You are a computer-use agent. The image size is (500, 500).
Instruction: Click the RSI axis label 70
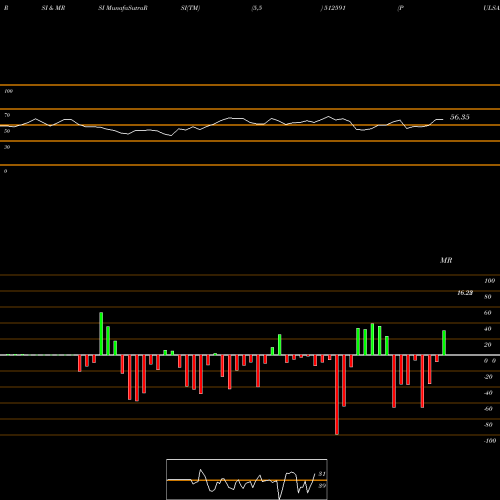coord(7,115)
